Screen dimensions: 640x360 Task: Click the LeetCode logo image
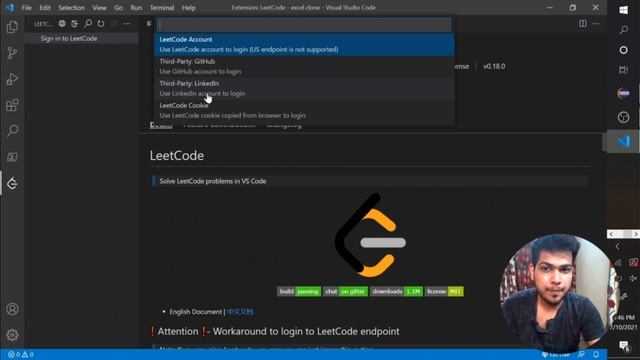point(370,235)
